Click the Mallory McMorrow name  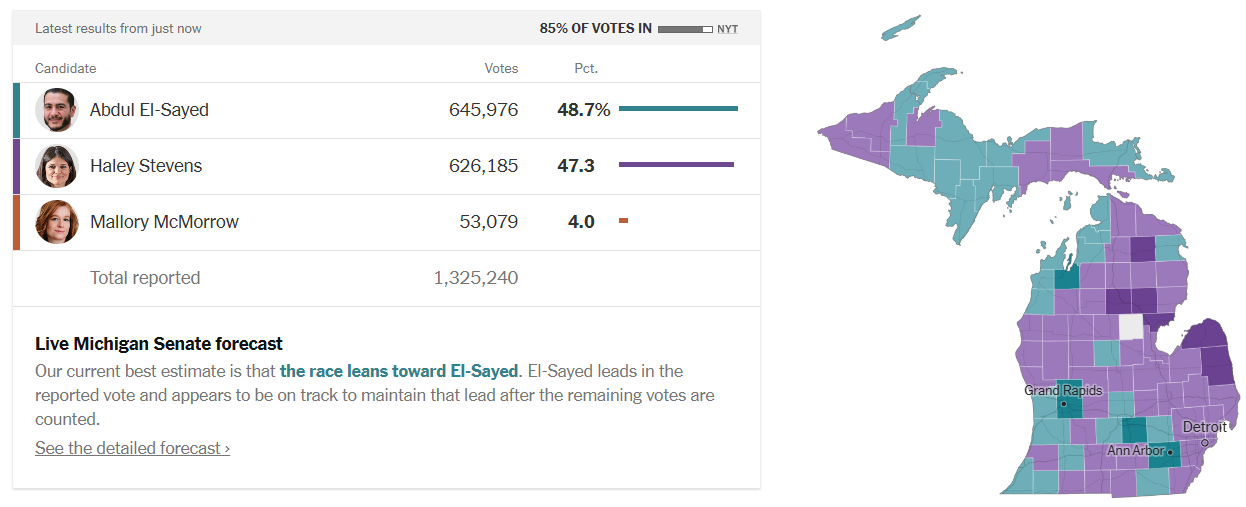164,222
